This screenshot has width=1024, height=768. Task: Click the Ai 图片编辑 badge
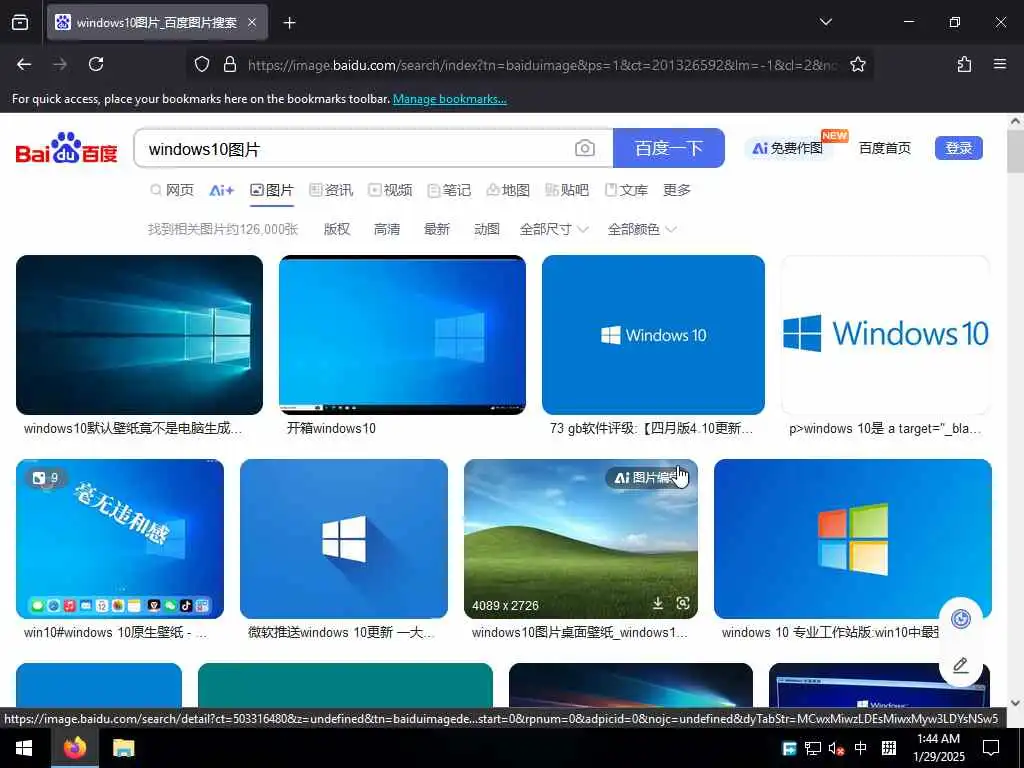coord(647,478)
